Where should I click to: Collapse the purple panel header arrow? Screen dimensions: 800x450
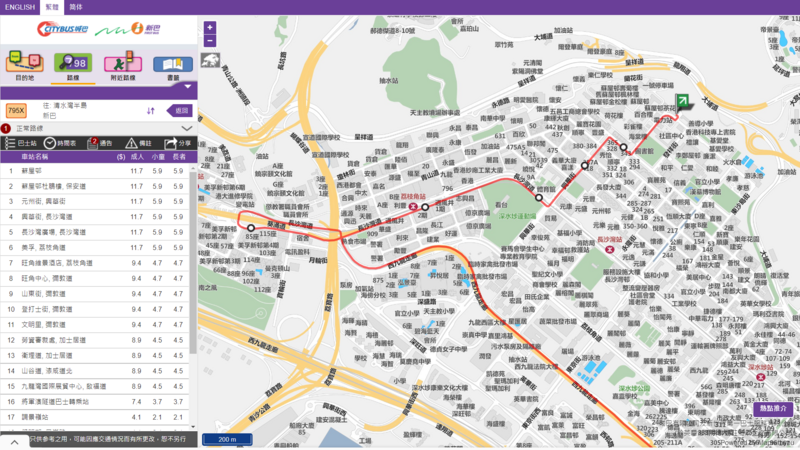186,87
